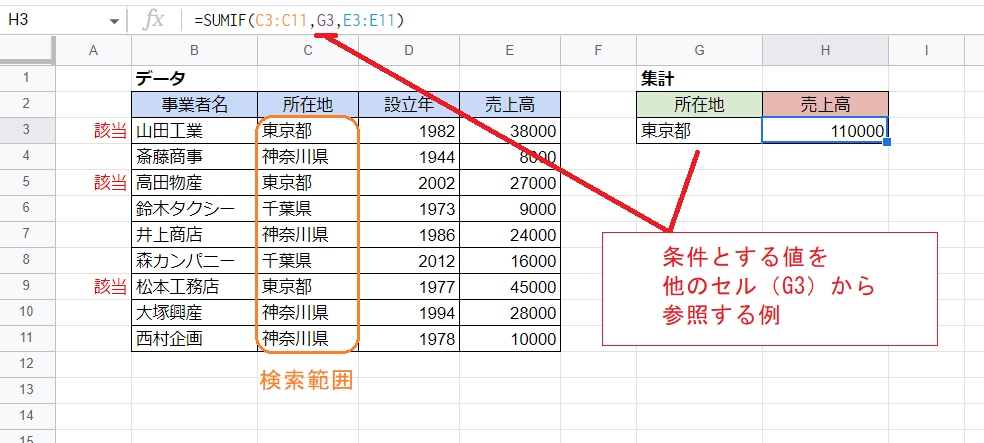Select column B header
984x443 pixels.
(195, 51)
